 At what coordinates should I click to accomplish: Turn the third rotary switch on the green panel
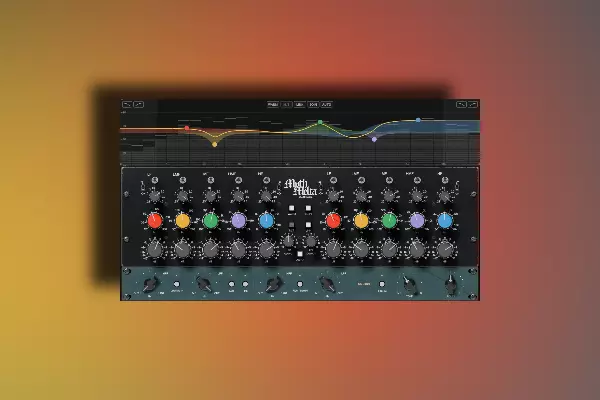click(x=274, y=284)
